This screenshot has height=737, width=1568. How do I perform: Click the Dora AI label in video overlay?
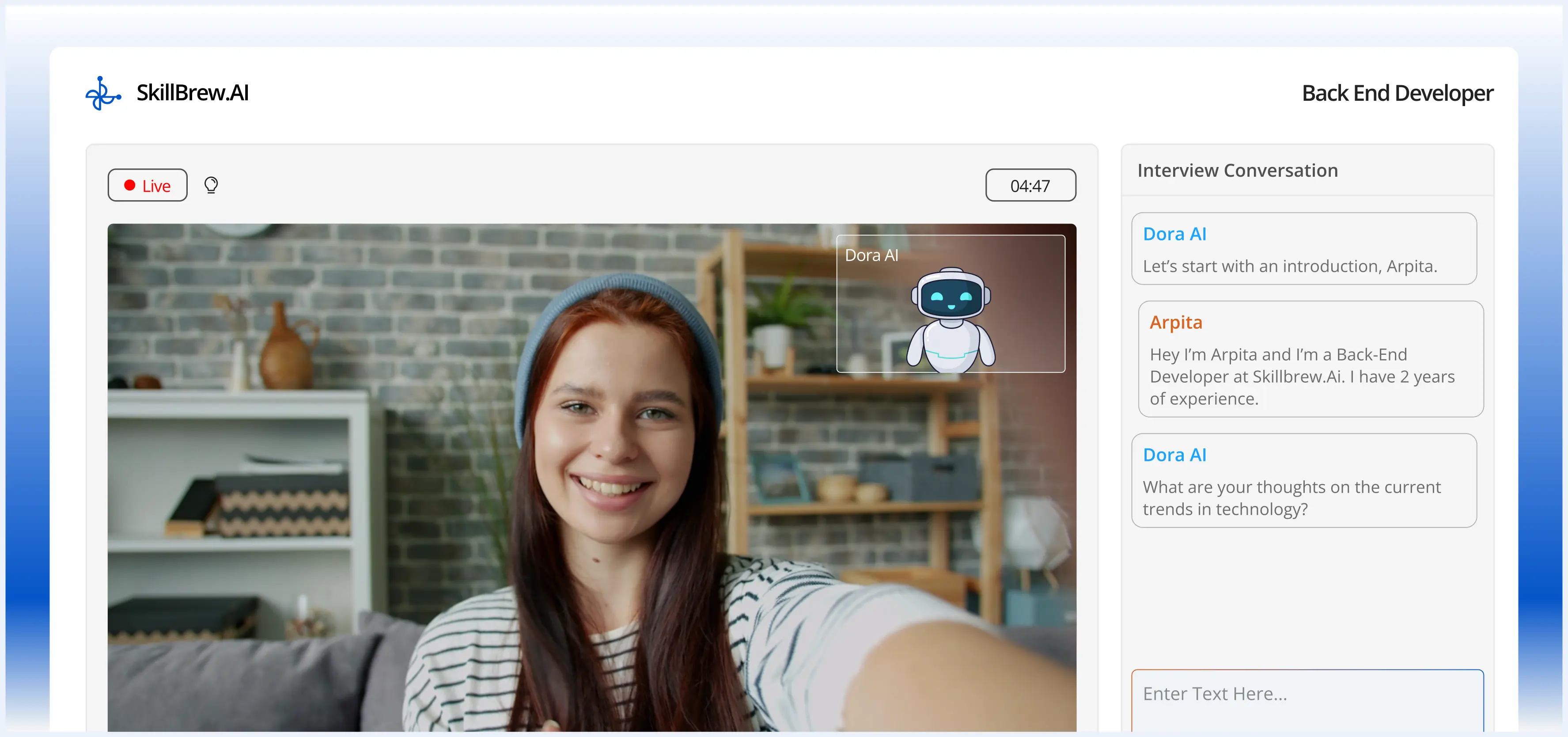pos(871,255)
